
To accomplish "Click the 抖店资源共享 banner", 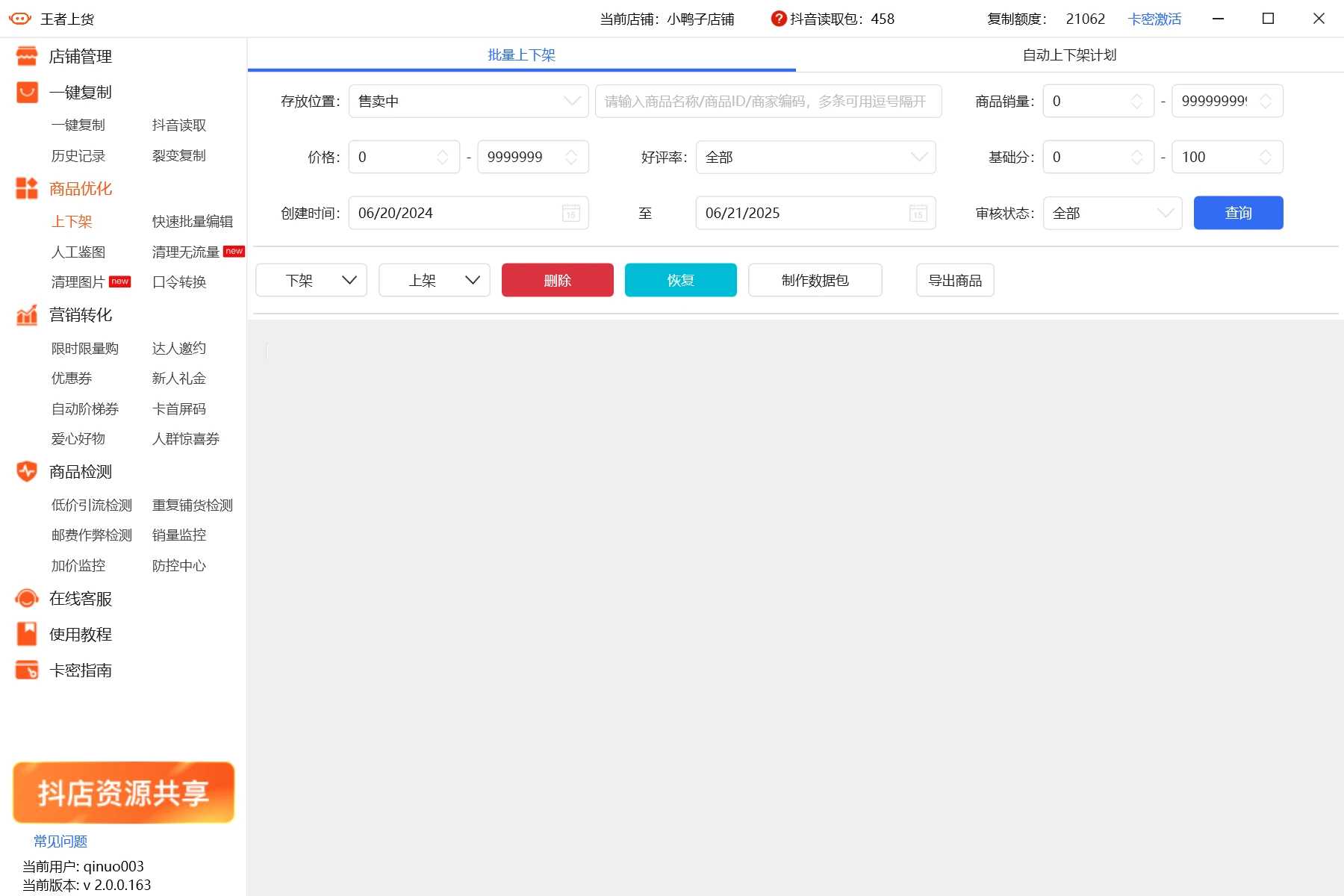I will [x=123, y=793].
